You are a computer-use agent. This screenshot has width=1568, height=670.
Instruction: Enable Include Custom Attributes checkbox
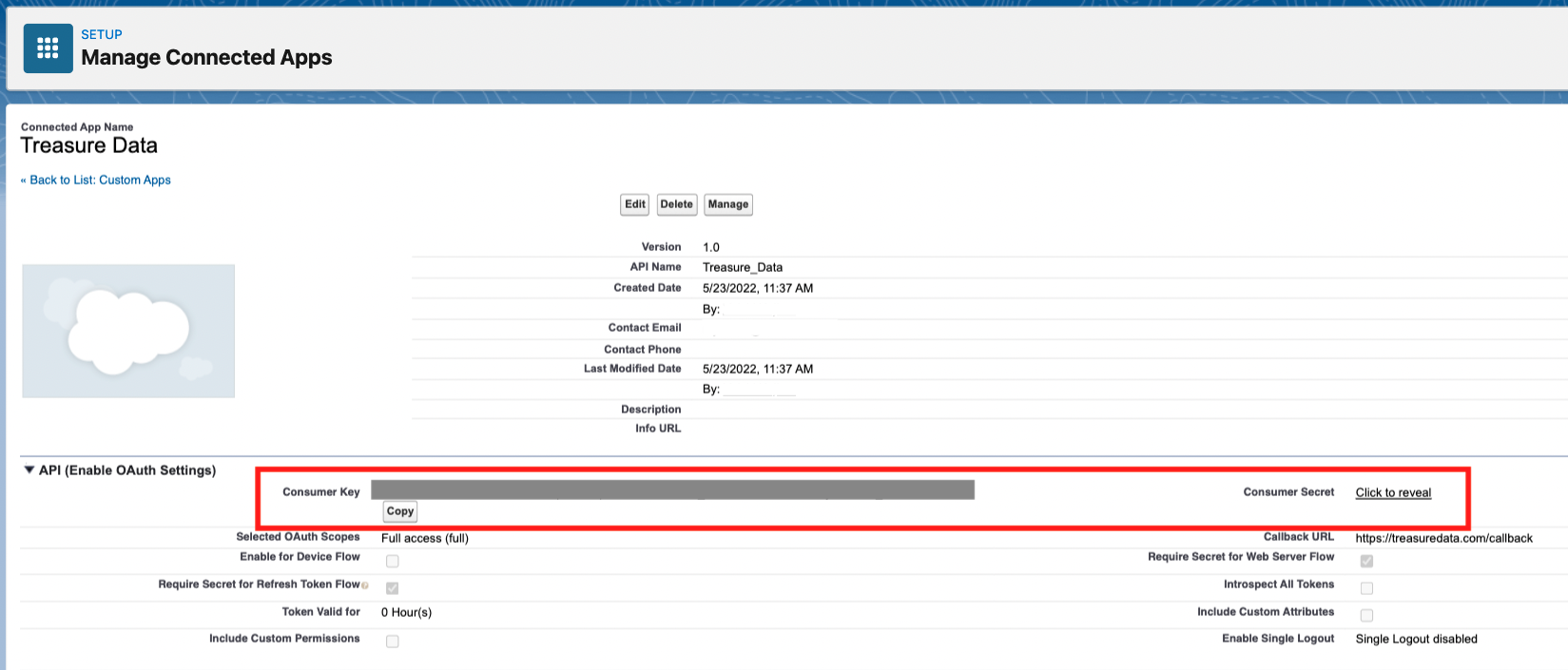(1366, 615)
